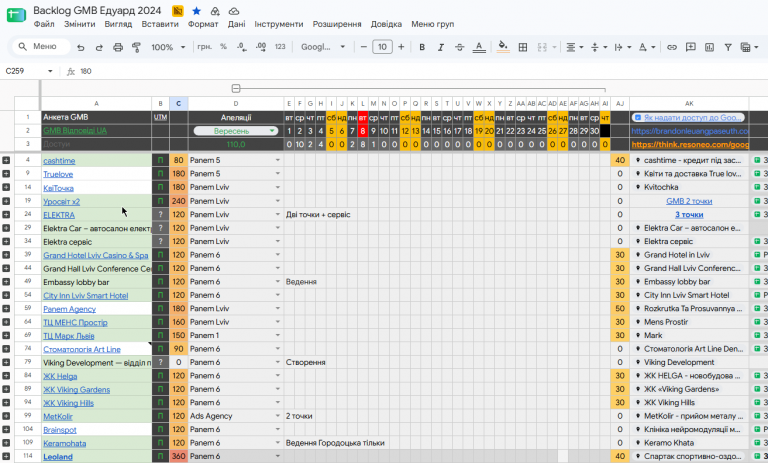This screenshot has width=768, height=463.
Task: Open fill color picker
Action: 503,47
